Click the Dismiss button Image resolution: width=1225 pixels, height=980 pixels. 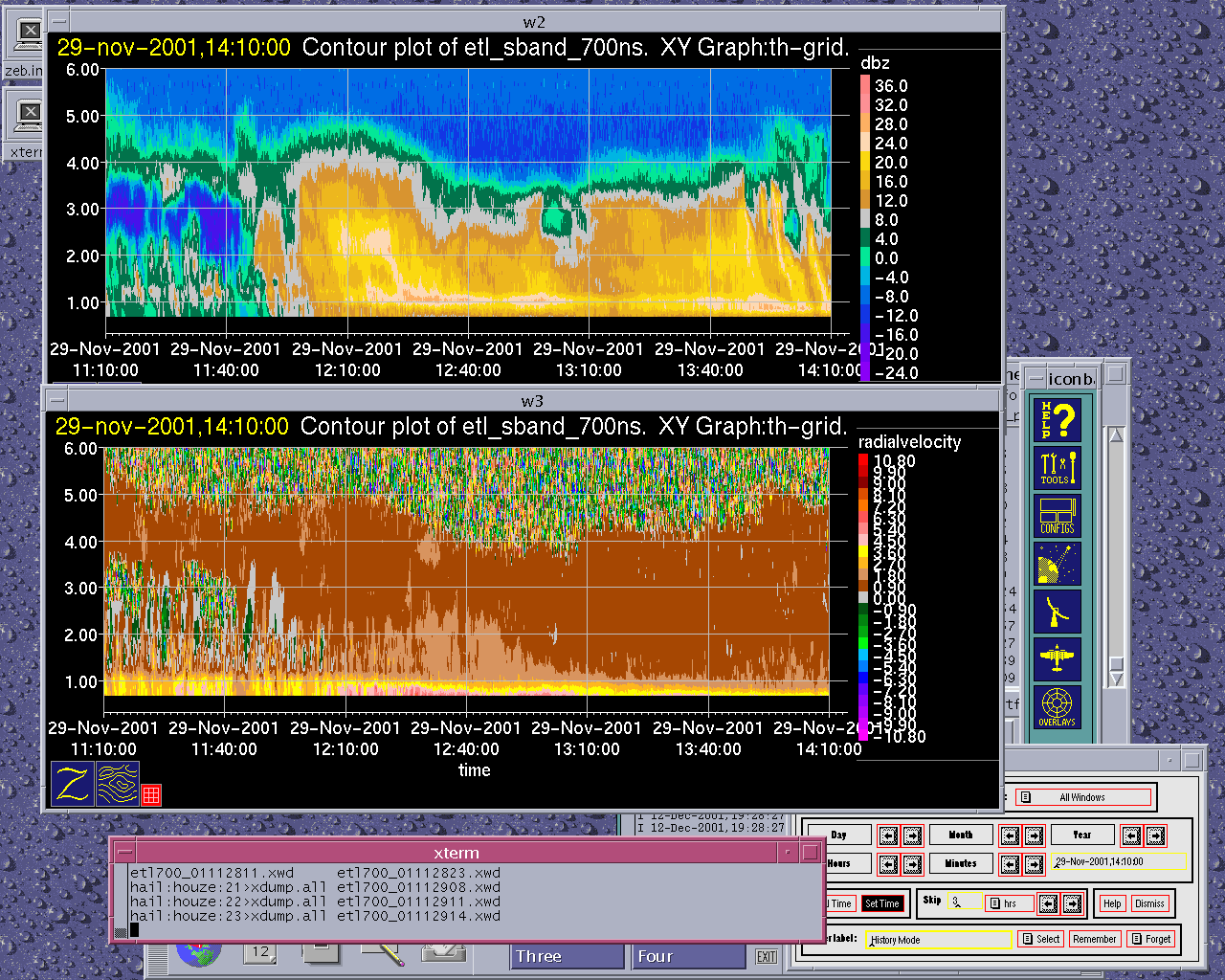pos(1149,903)
